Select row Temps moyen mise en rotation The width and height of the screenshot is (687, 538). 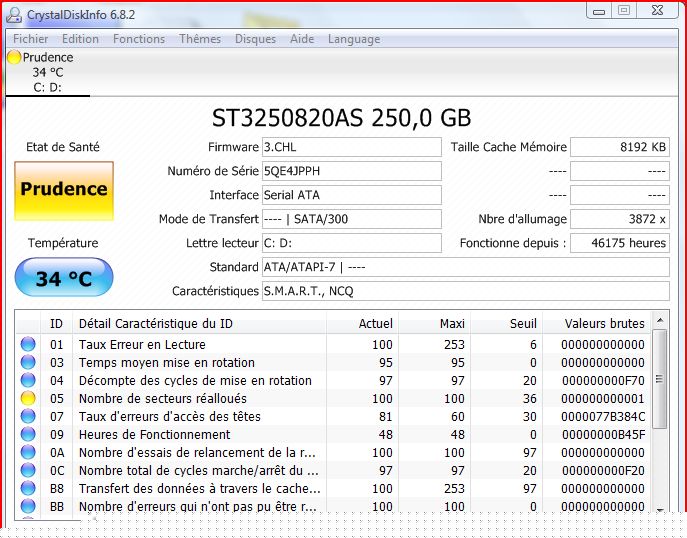333,362
